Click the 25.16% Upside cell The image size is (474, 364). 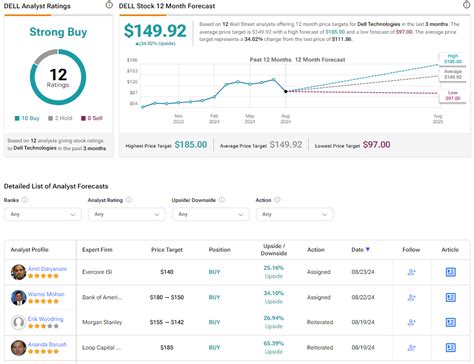coord(274,272)
